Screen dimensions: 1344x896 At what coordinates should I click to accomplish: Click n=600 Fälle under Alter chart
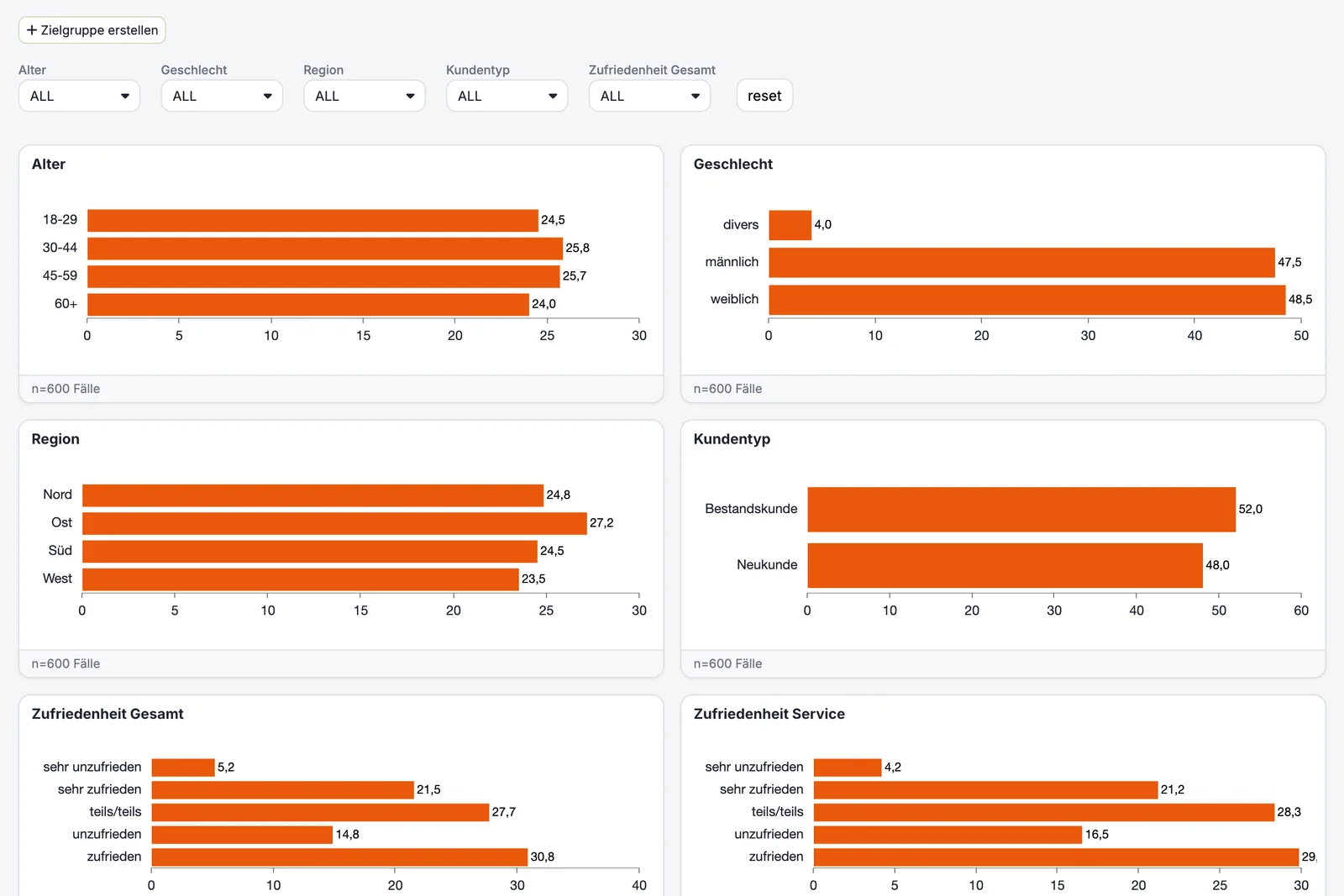[x=66, y=389]
